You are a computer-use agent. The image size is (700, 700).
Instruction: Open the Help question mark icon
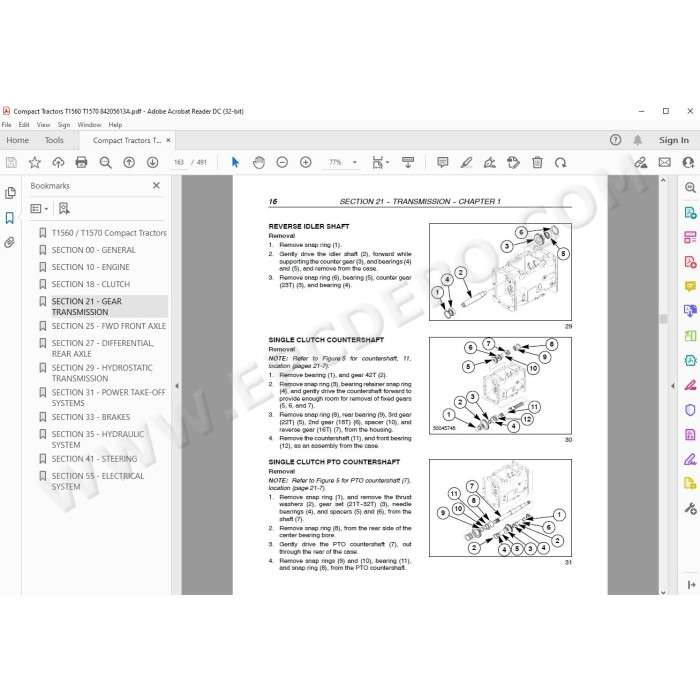[x=615, y=140]
